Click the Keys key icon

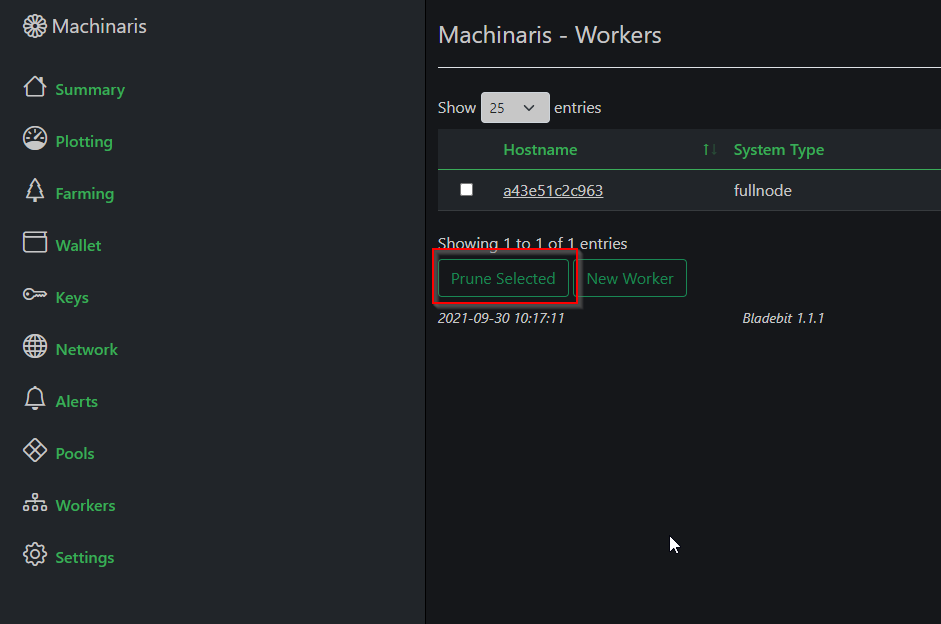coord(35,295)
